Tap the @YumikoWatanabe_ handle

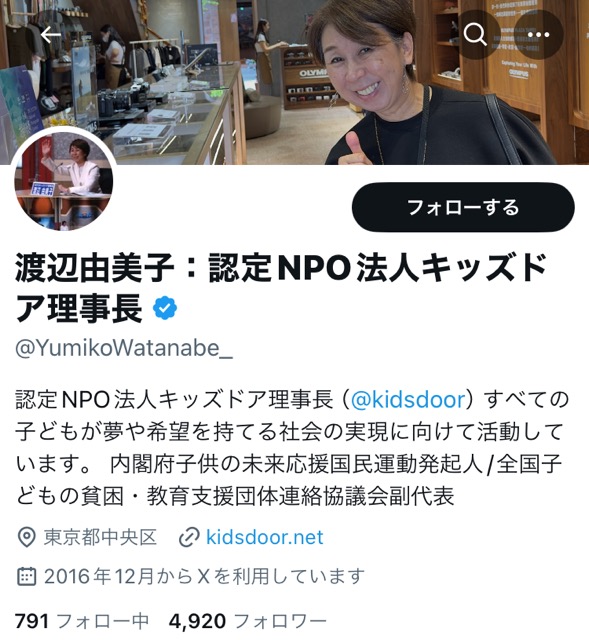click(124, 348)
